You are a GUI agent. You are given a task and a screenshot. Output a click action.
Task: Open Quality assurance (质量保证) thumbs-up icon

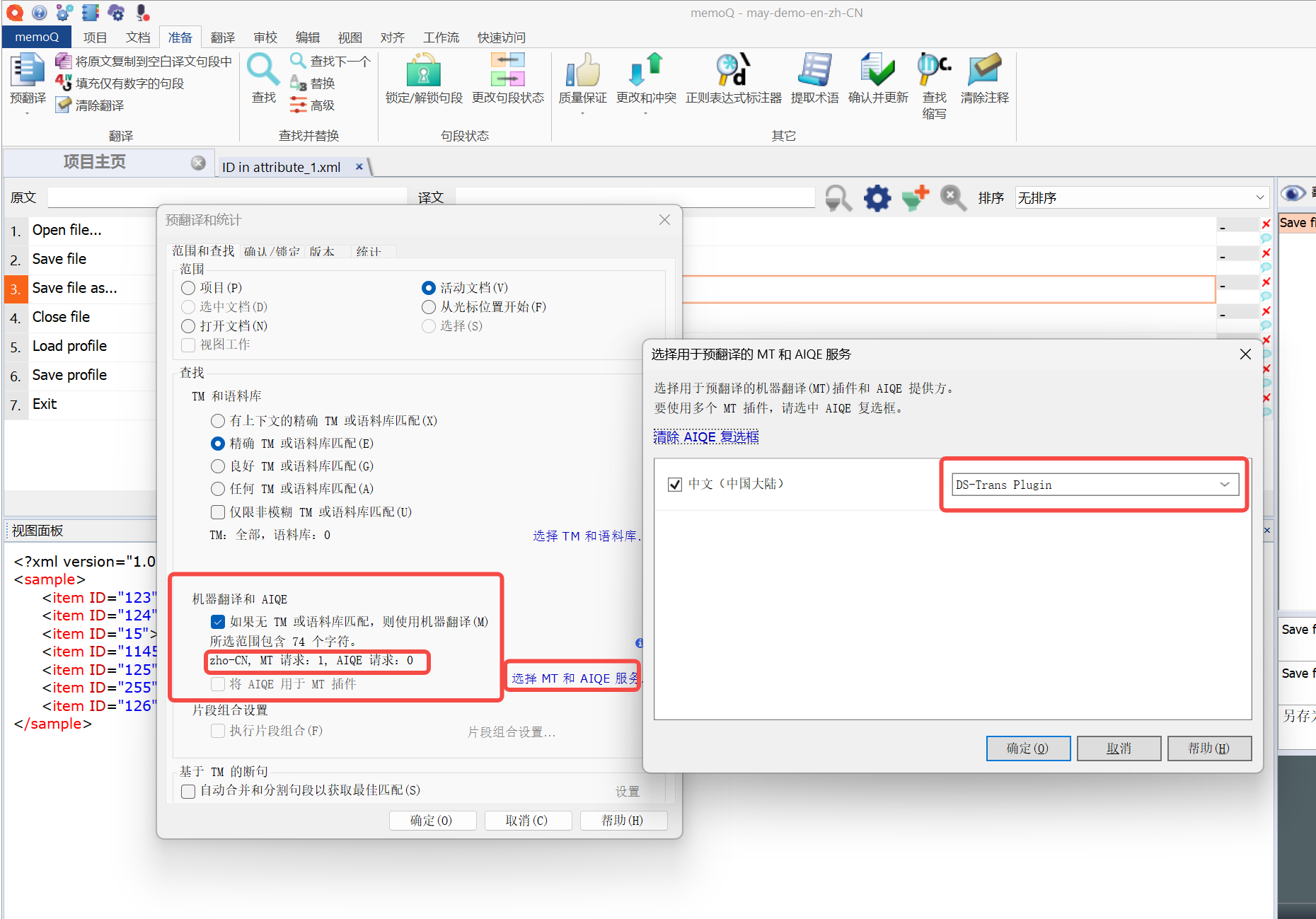pos(582,71)
